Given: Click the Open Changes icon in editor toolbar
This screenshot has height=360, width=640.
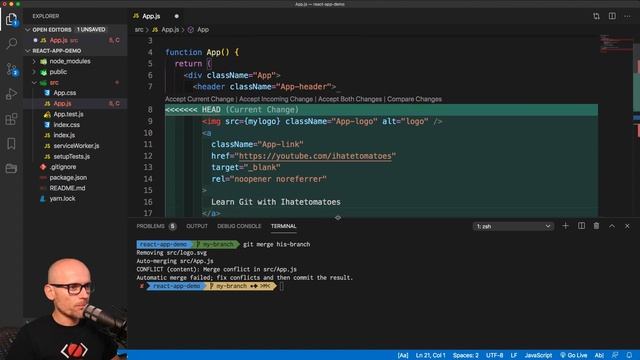Looking at the screenshot, I should [x=596, y=16].
